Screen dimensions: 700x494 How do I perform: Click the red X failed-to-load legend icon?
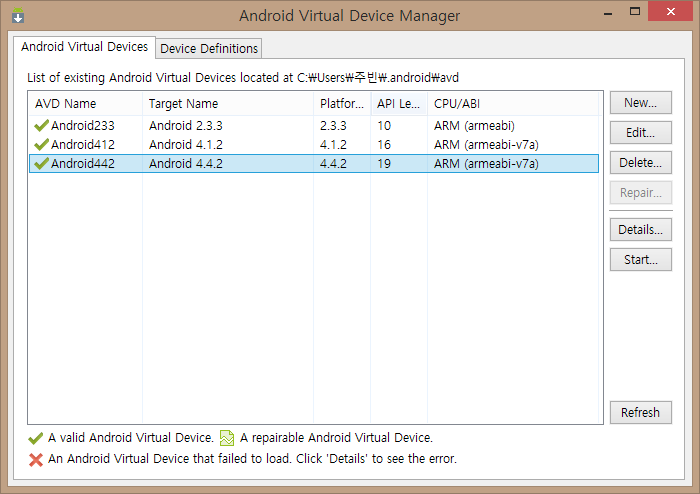pyautogui.click(x=36, y=459)
